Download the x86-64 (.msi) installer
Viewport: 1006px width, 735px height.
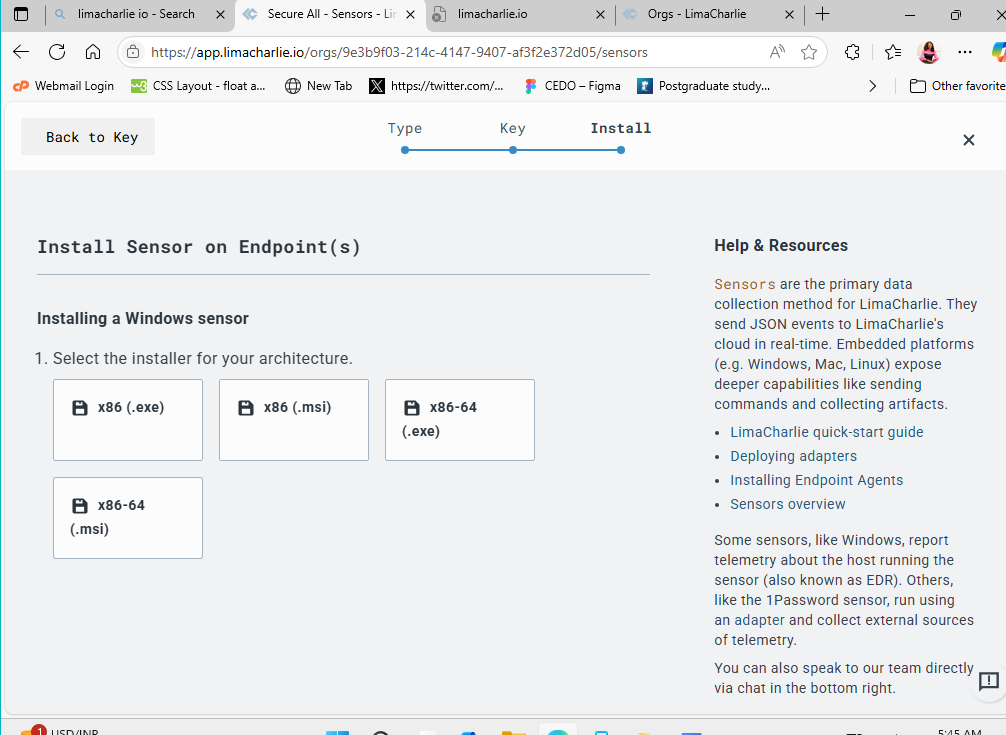(x=128, y=518)
